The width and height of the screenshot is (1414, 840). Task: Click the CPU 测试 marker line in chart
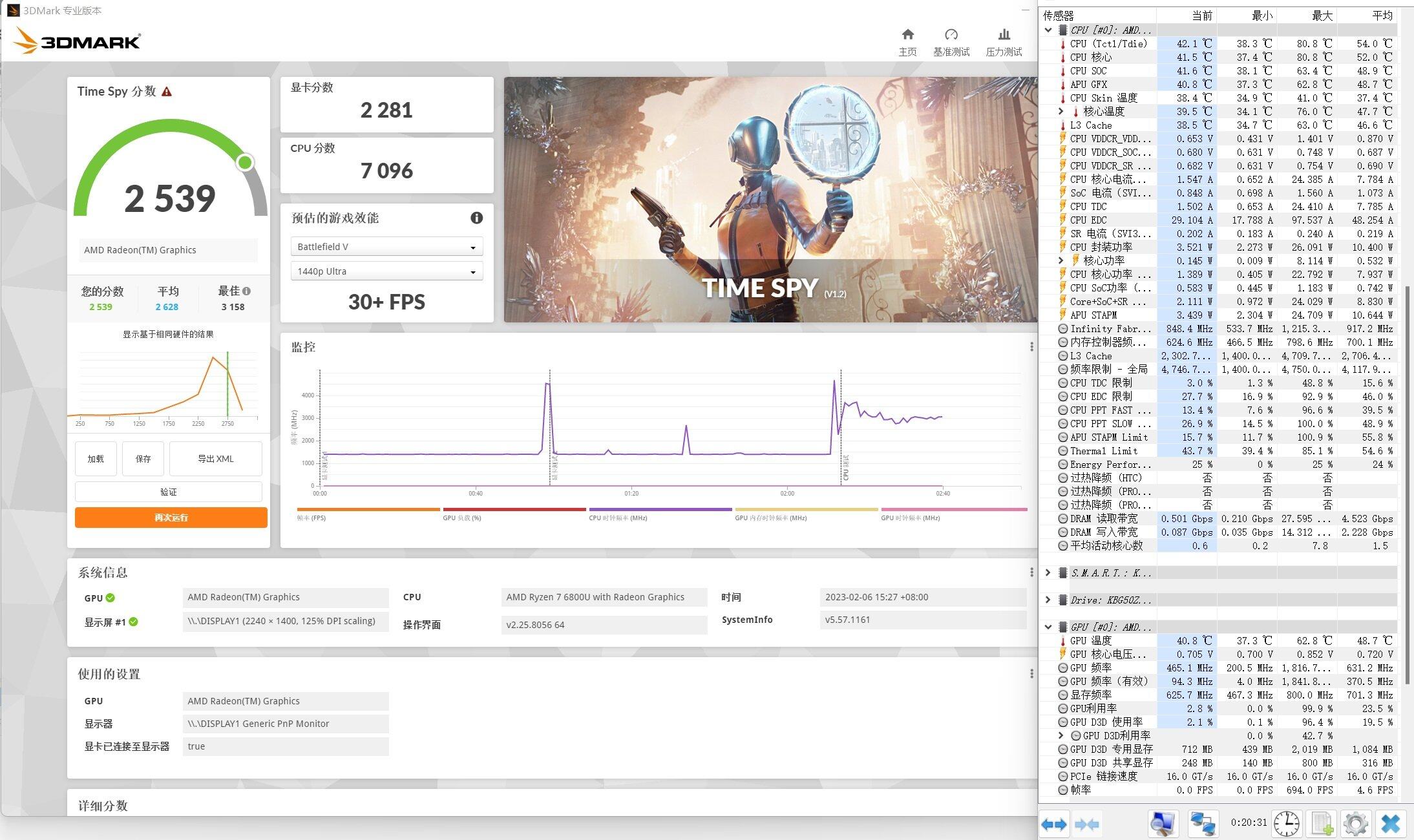point(841,426)
